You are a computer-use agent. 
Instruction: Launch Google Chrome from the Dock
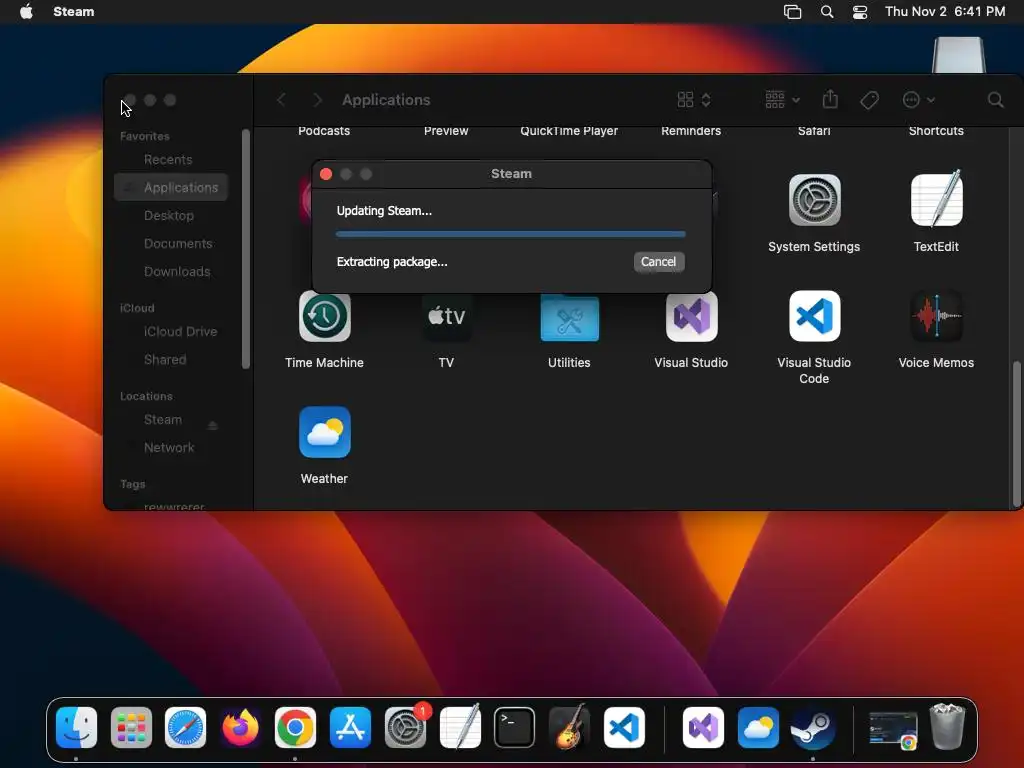pos(295,728)
